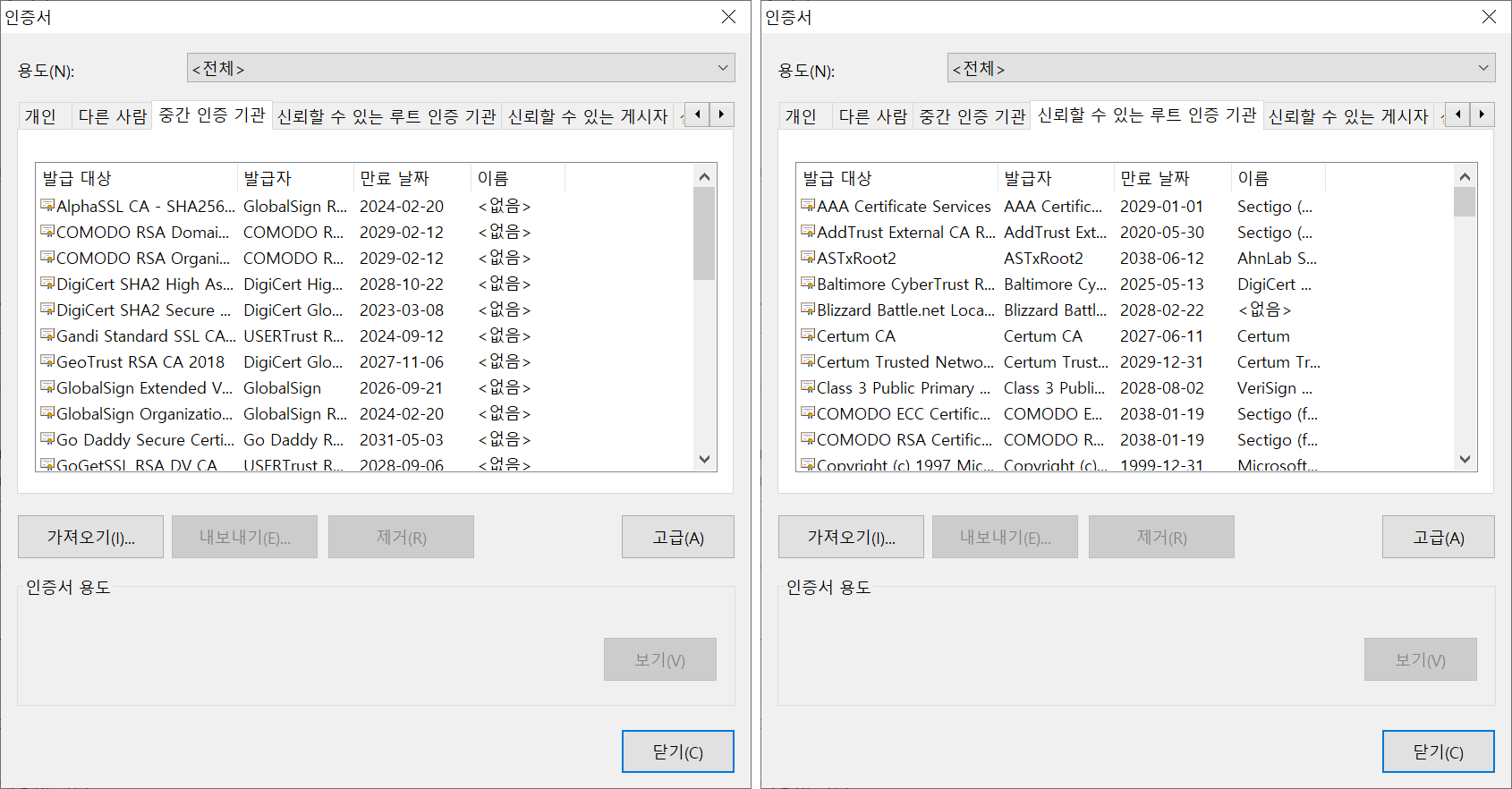Viewport: 1512px width, 789px height.
Task: Click certificate icon of COMODO RSA Certification row
Action: click(808, 439)
